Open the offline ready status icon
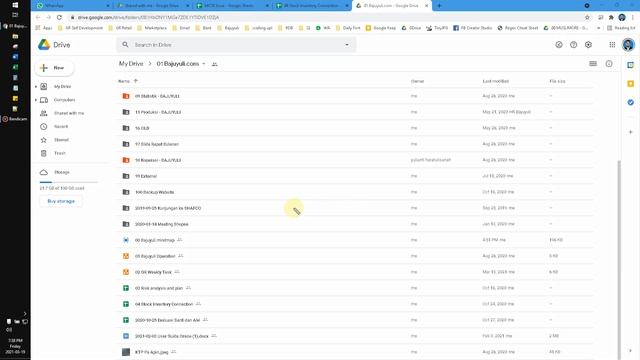The width and height of the screenshot is (640, 360). point(559,45)
